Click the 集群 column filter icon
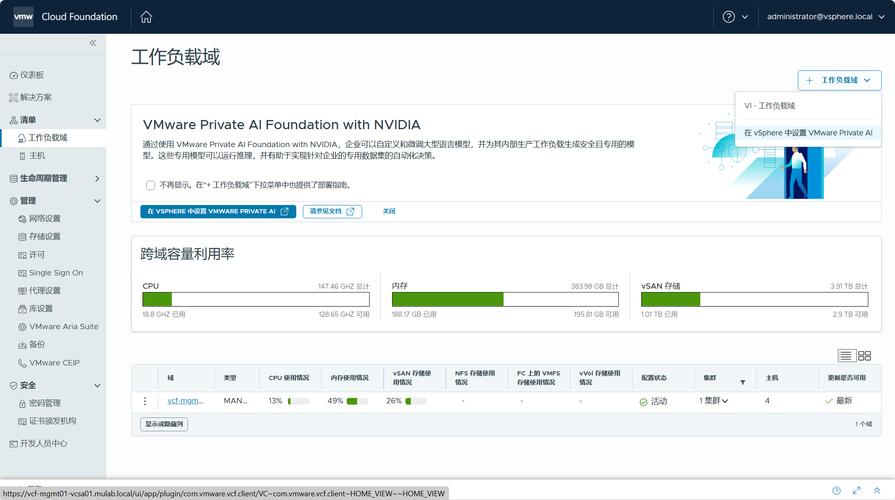Screen dimensions: 895x500 (743, 382)
